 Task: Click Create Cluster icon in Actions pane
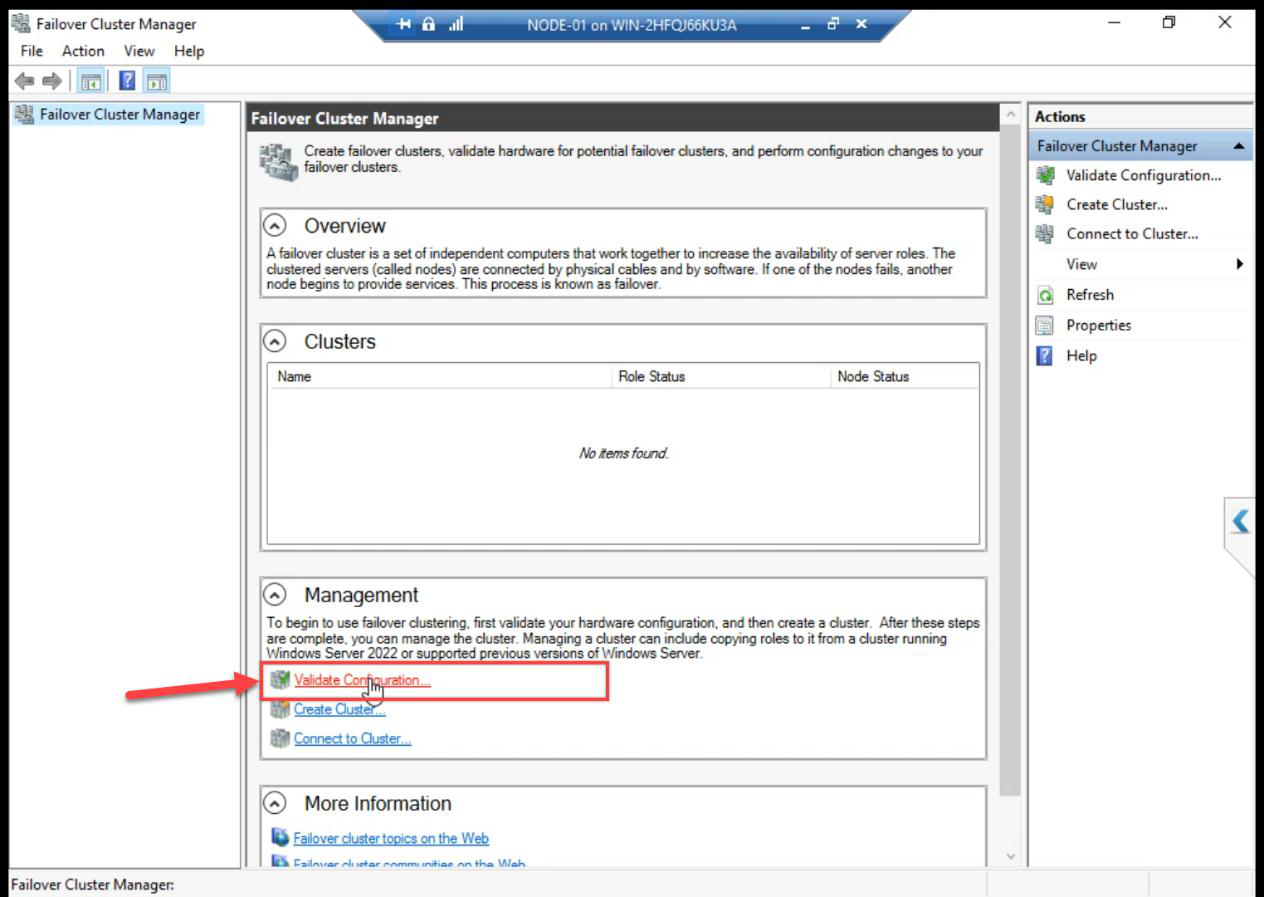1045,204
